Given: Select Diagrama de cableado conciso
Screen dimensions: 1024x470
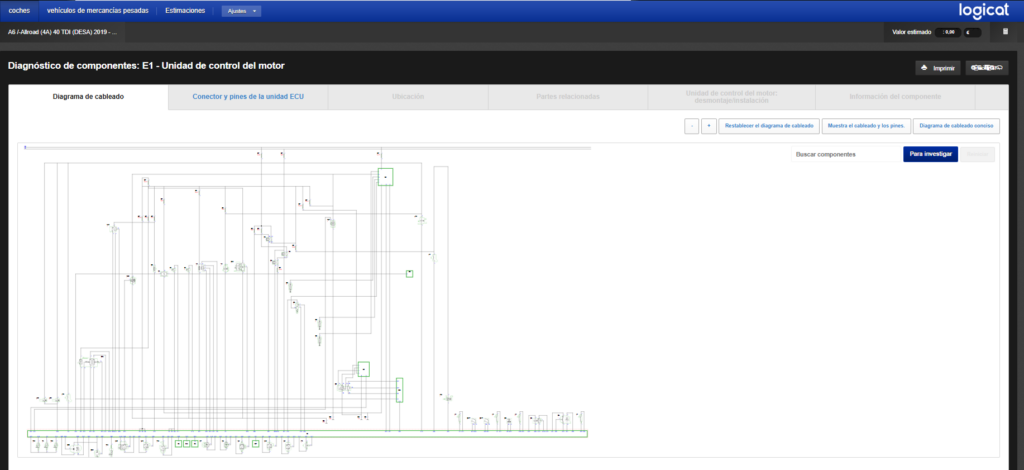Looking at the screenshot, I should point(956,126).
